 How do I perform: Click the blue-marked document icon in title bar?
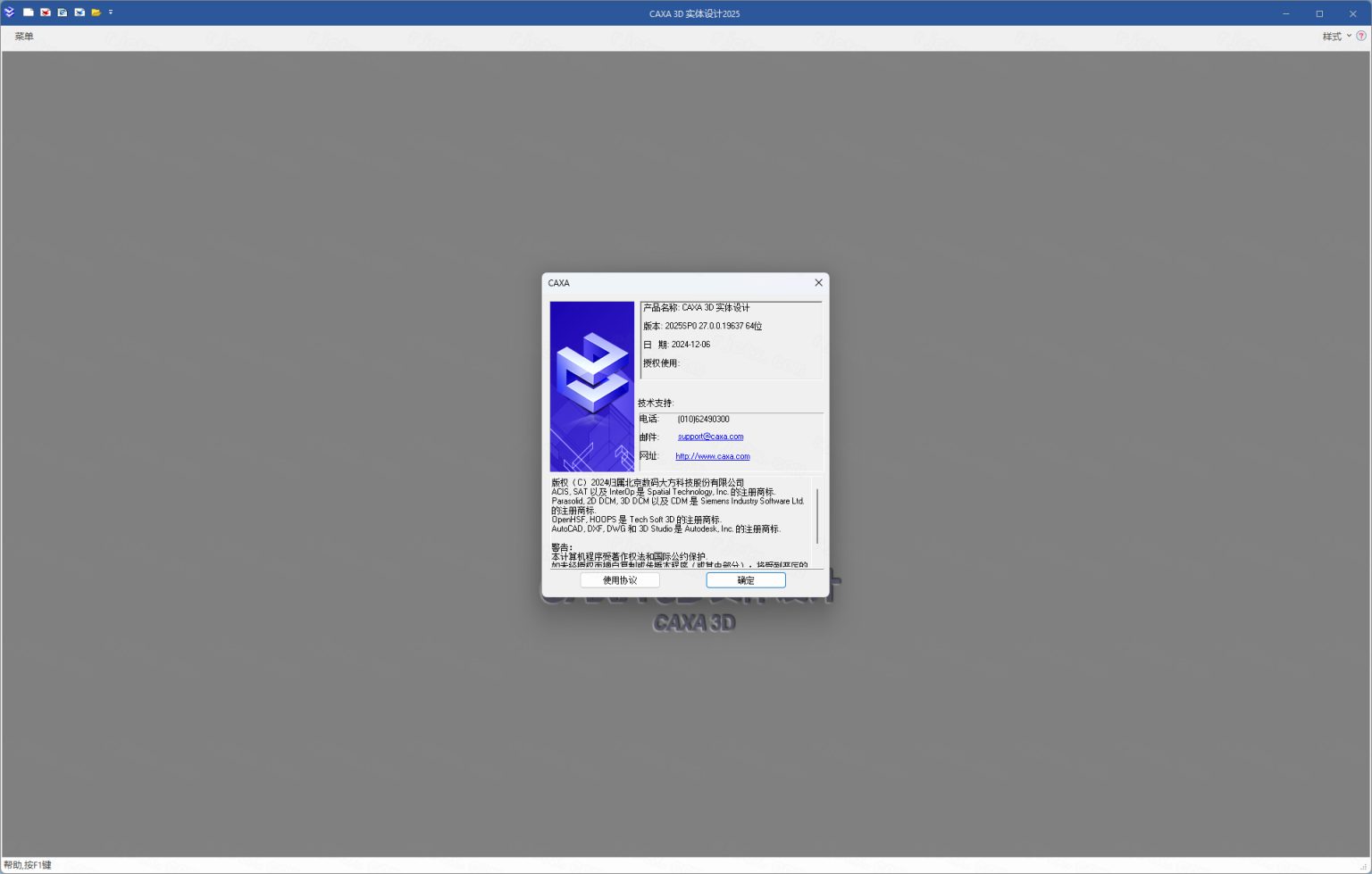pyautogui.click(x=79, y=12)
